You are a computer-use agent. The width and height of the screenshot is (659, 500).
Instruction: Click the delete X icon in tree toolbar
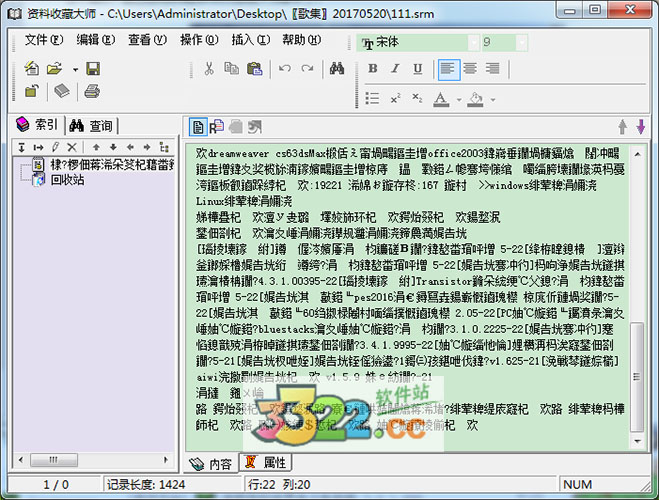coord(72,147)
